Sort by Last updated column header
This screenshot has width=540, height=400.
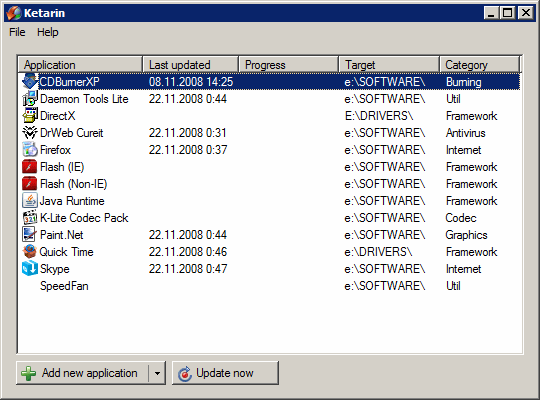pos(190,64)
